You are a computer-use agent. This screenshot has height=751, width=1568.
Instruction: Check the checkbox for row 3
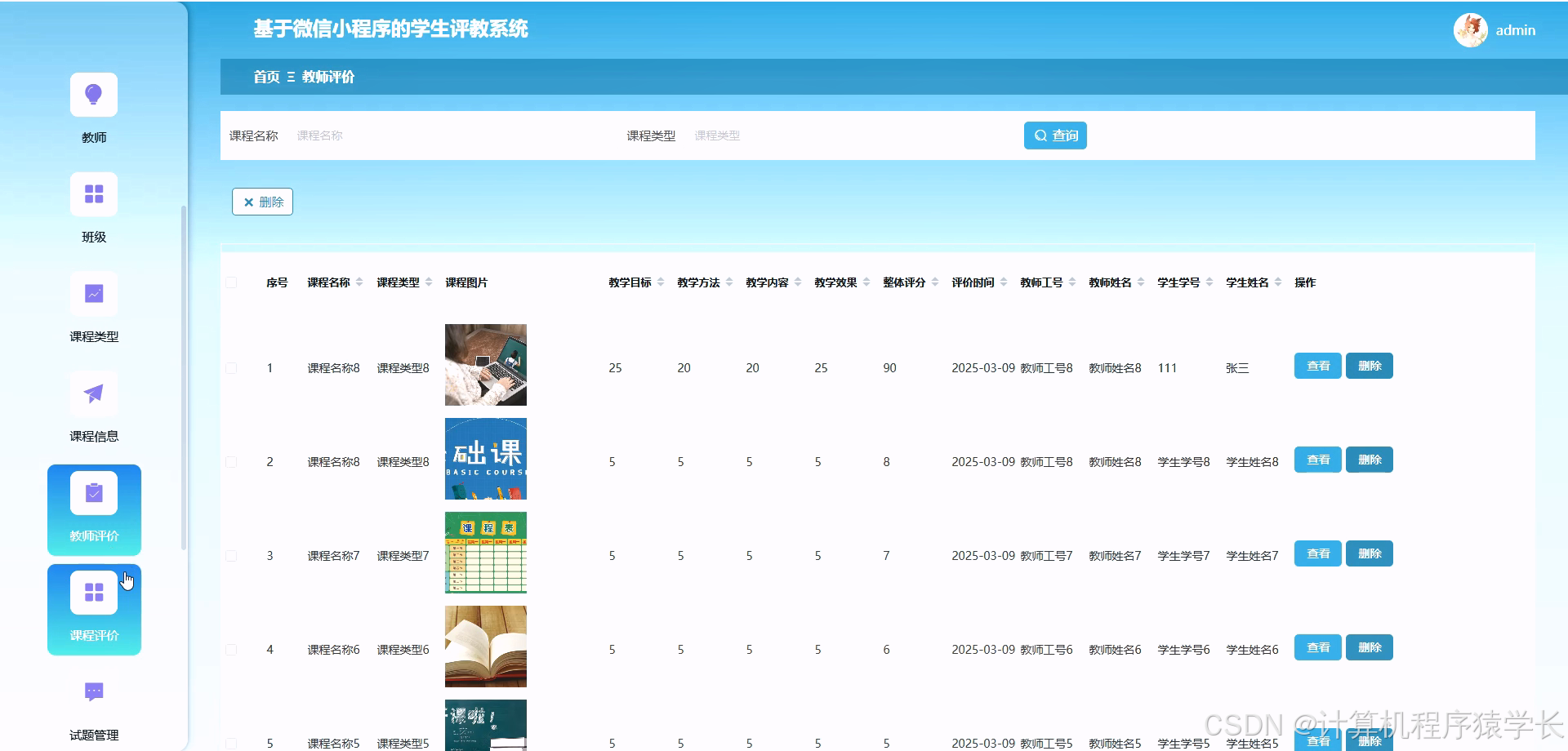tap(231, 556)
